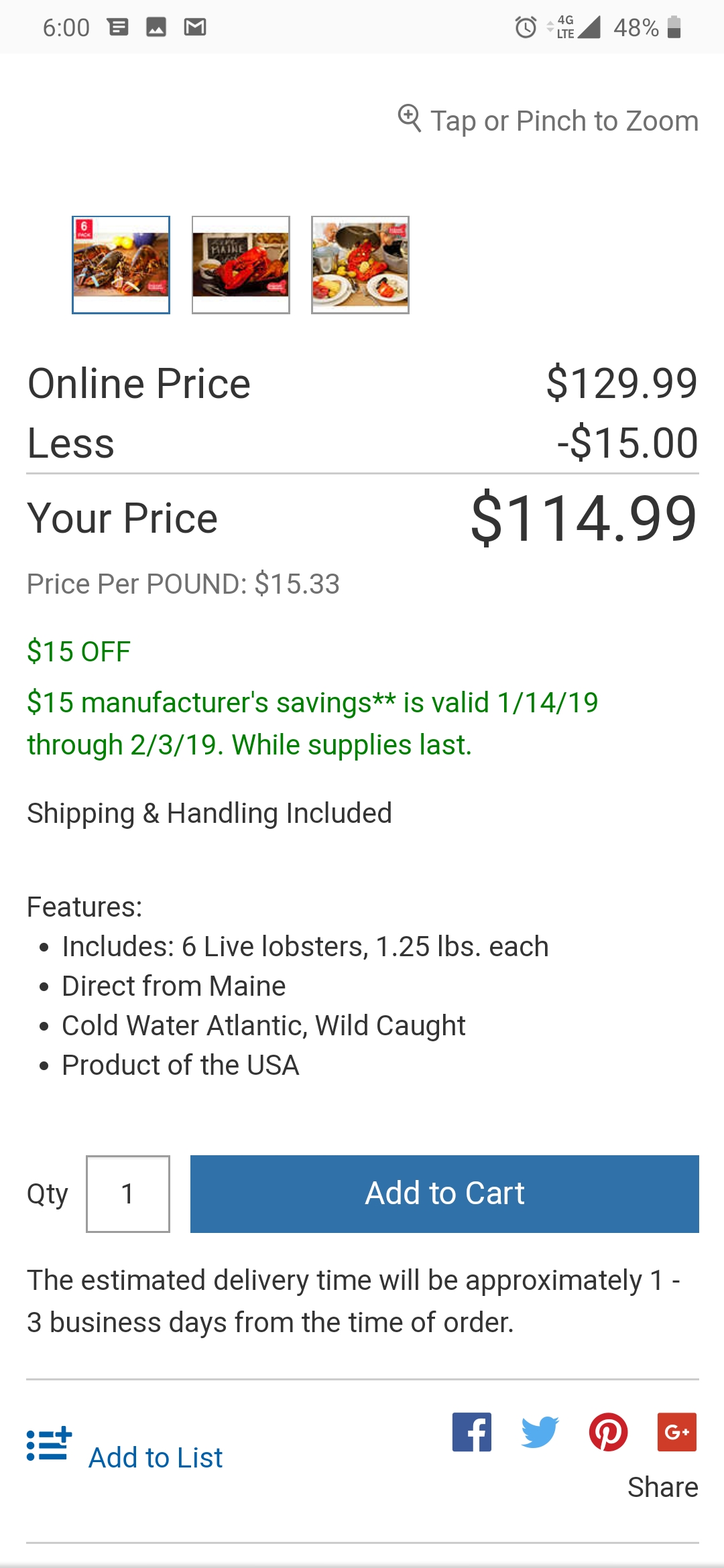Tap the $15 OFF promotion text
The width and height of the screenshot is (724, 1568).
point(78,652)
